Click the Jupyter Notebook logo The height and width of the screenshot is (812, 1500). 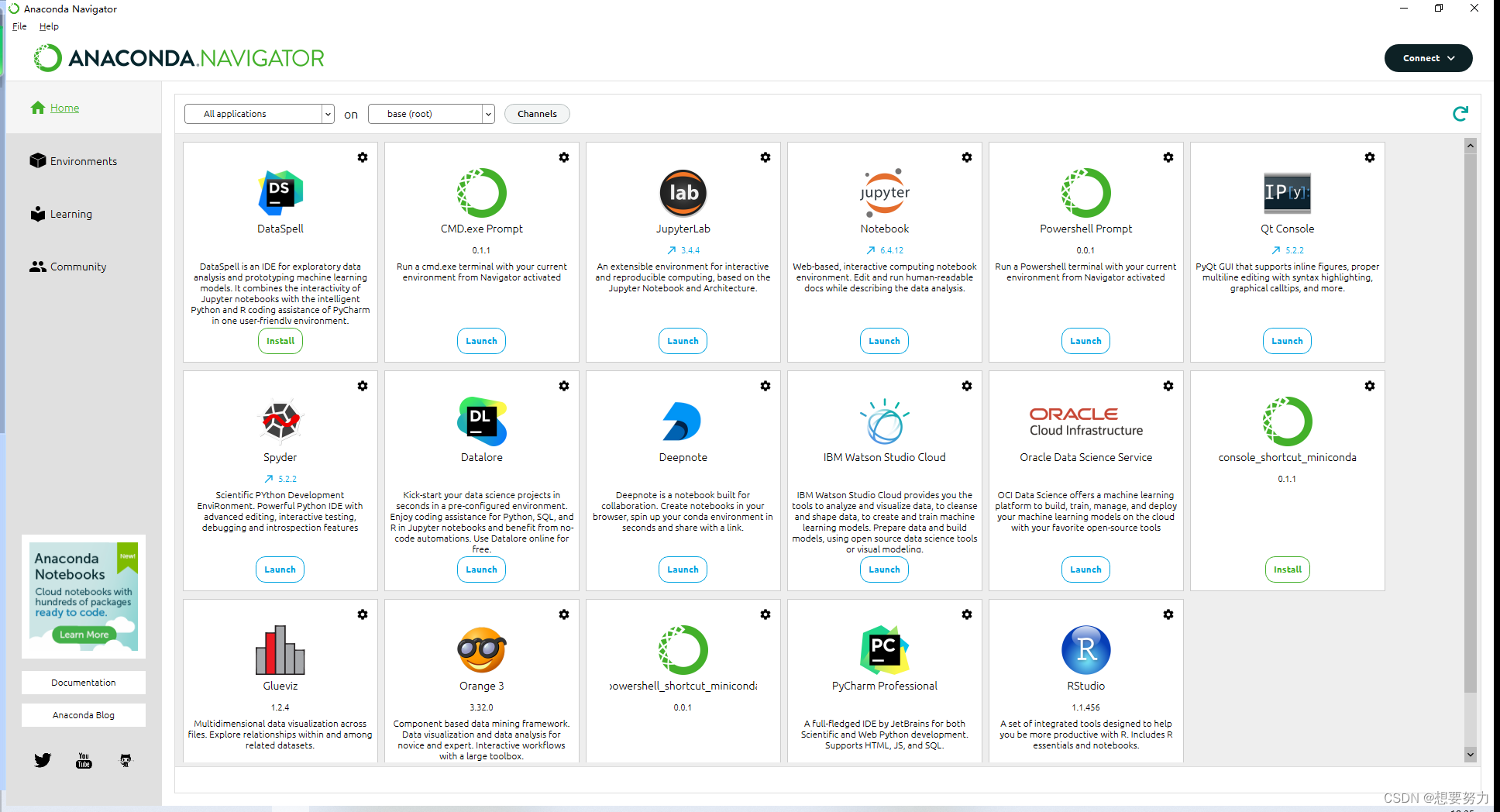point(885,193)
